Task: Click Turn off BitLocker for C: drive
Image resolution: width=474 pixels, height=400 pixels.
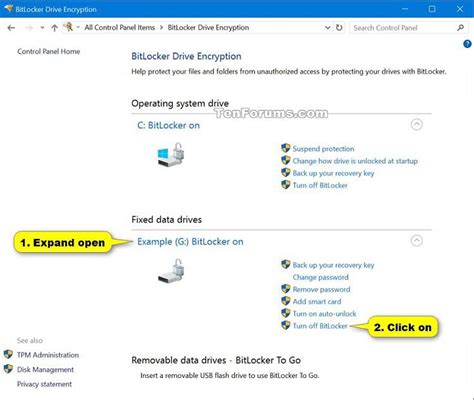Action: (320, 185)
